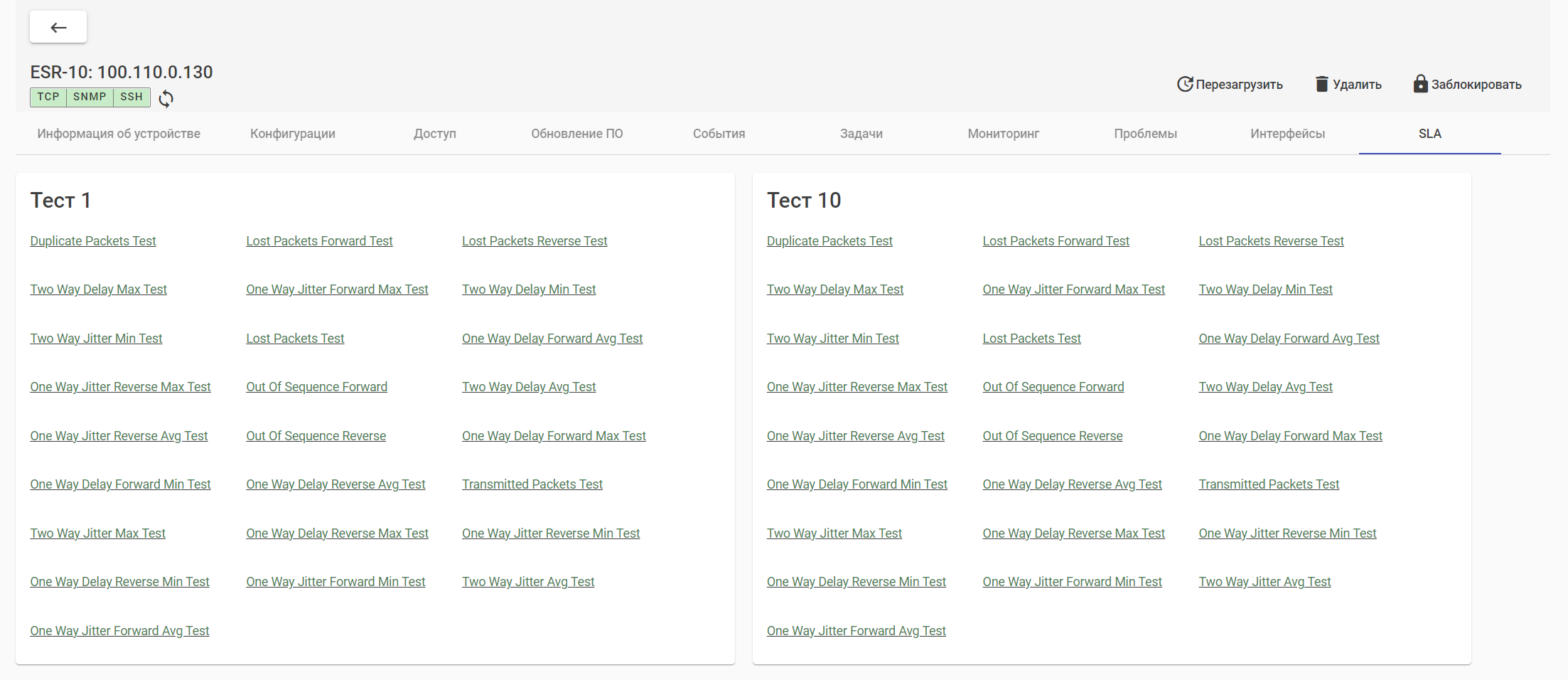Switch to the Мониторинг tab
The image size is (1568, 680).
pos(1003,134)
